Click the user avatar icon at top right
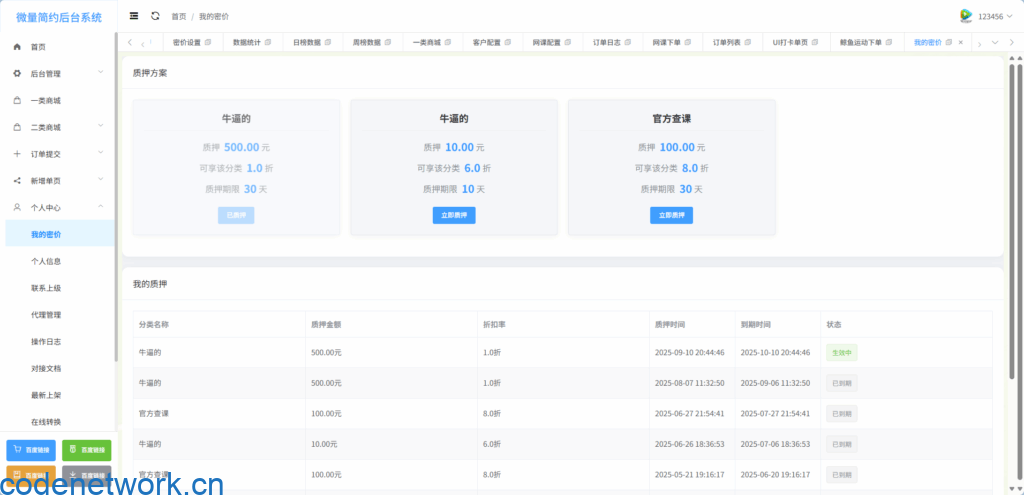The image size is (1024, 495). [x=966, y=16]
